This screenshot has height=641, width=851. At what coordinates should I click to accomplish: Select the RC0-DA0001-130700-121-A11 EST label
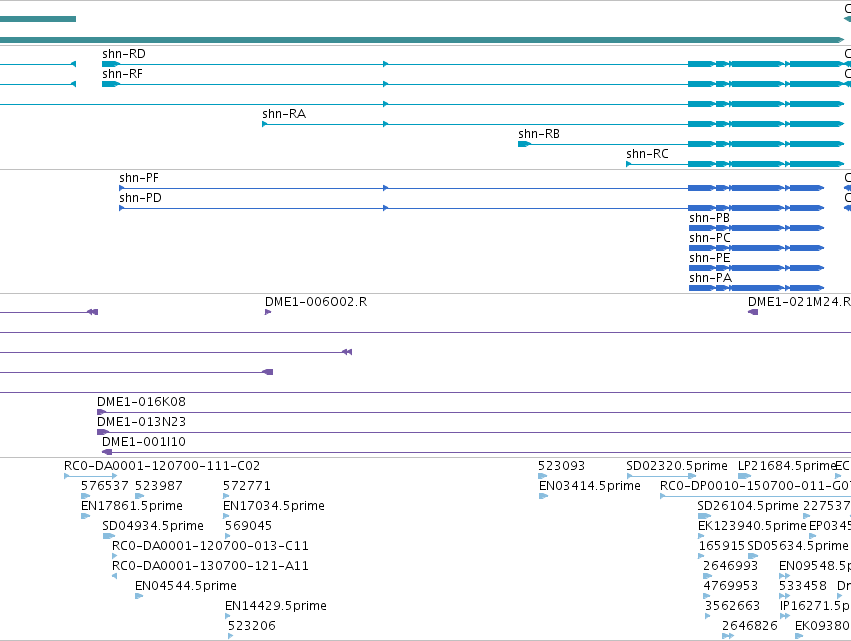(x=210, y=566)
